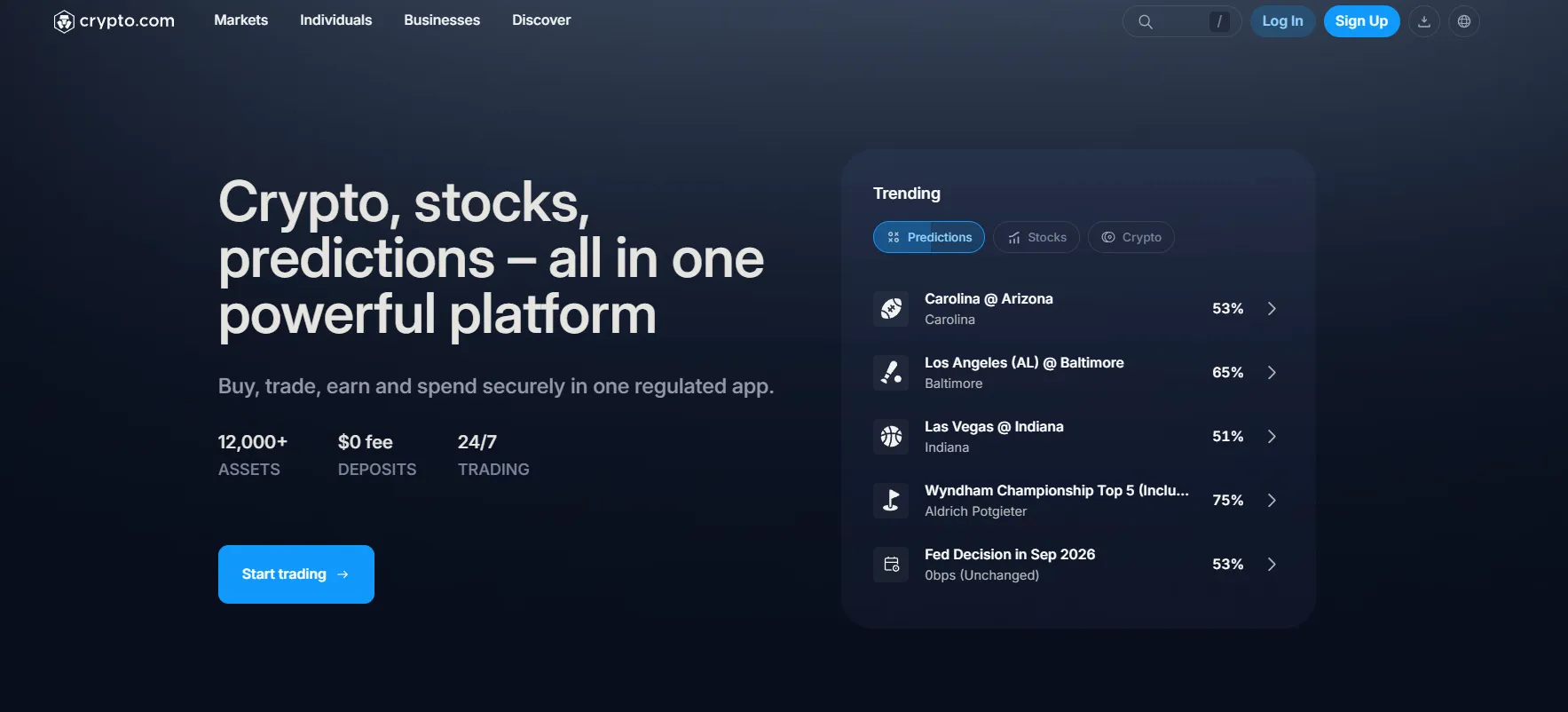Screen dimensions: 1568x712
Task: Open Wyndham Championship Top 5 chevron
Action: point(1272,501)
